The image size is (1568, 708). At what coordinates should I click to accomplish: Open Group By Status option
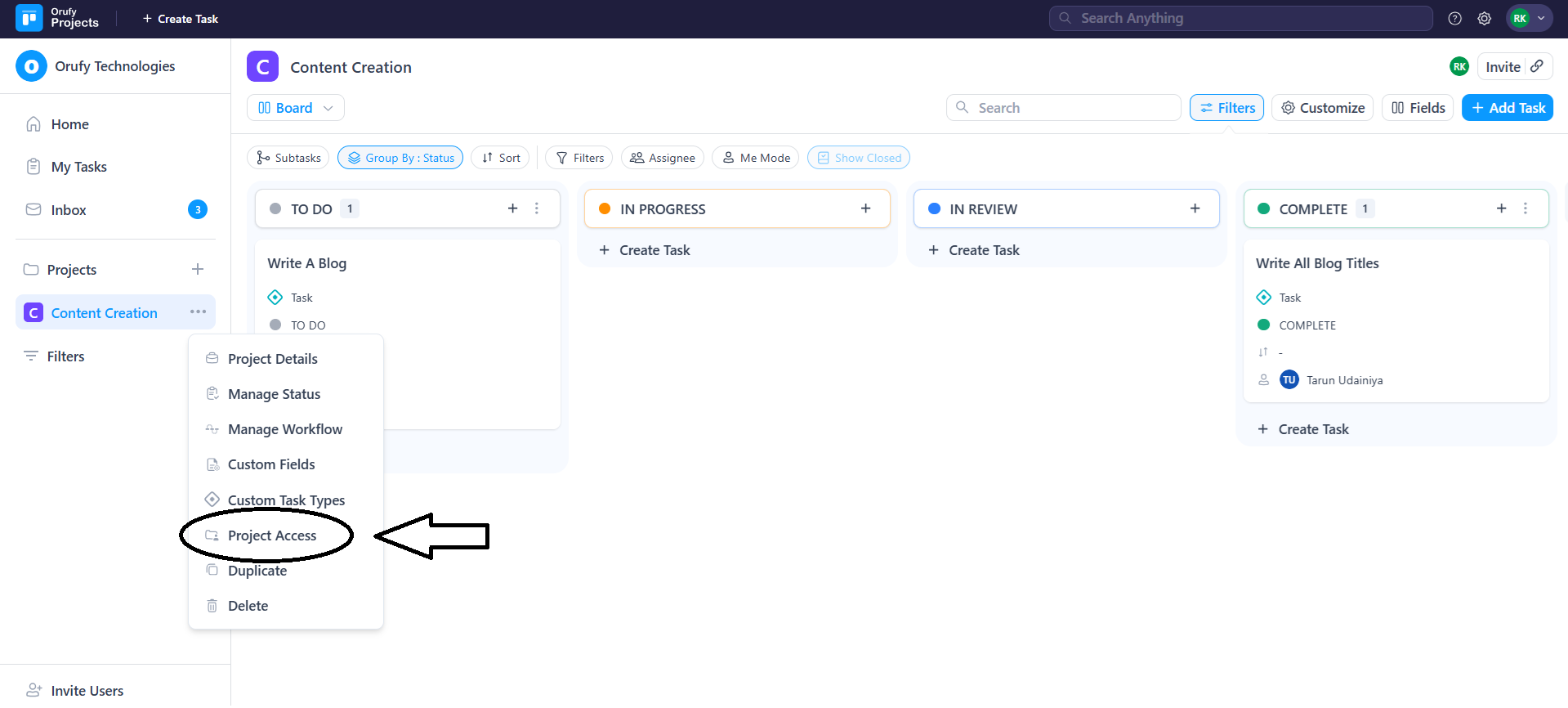click(x=400, y=158)
